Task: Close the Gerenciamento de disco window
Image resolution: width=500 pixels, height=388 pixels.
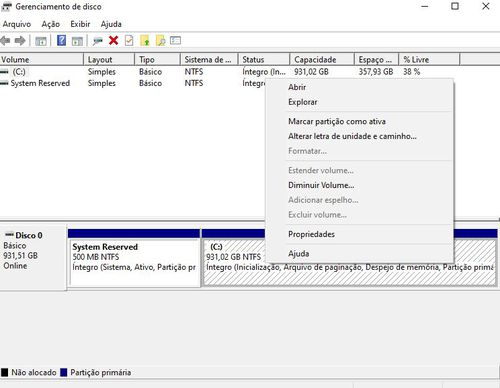Action: (486, 6)
